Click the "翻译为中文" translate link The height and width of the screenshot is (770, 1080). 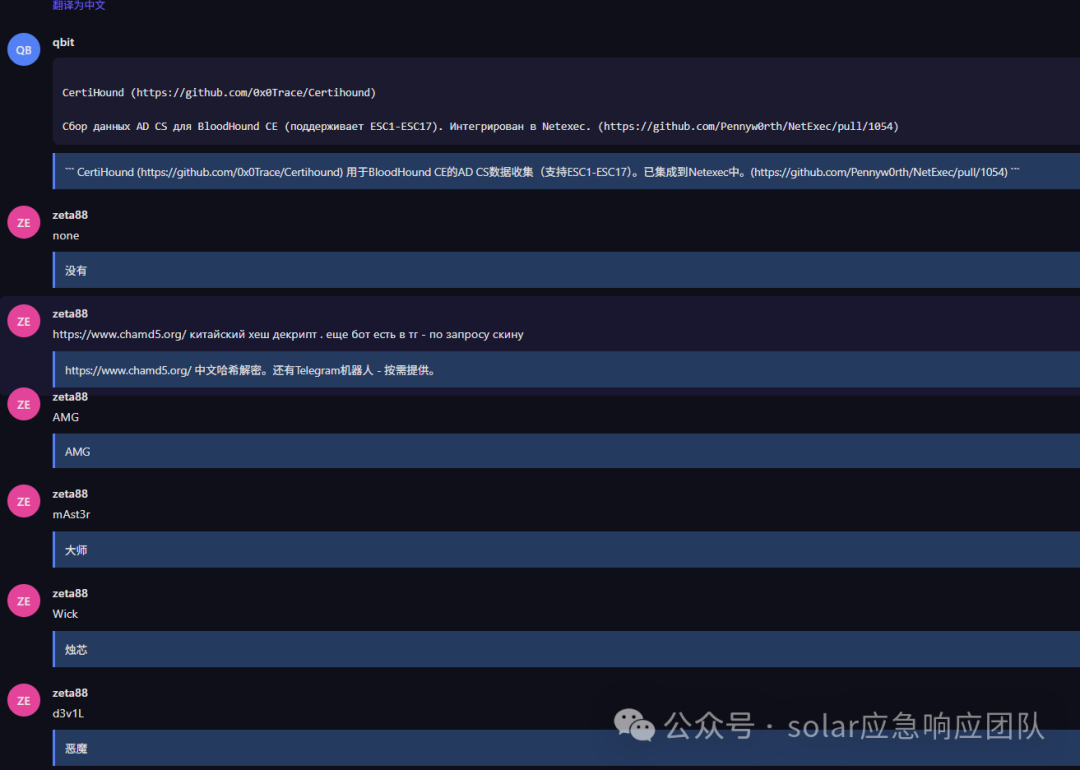point(79,6)
